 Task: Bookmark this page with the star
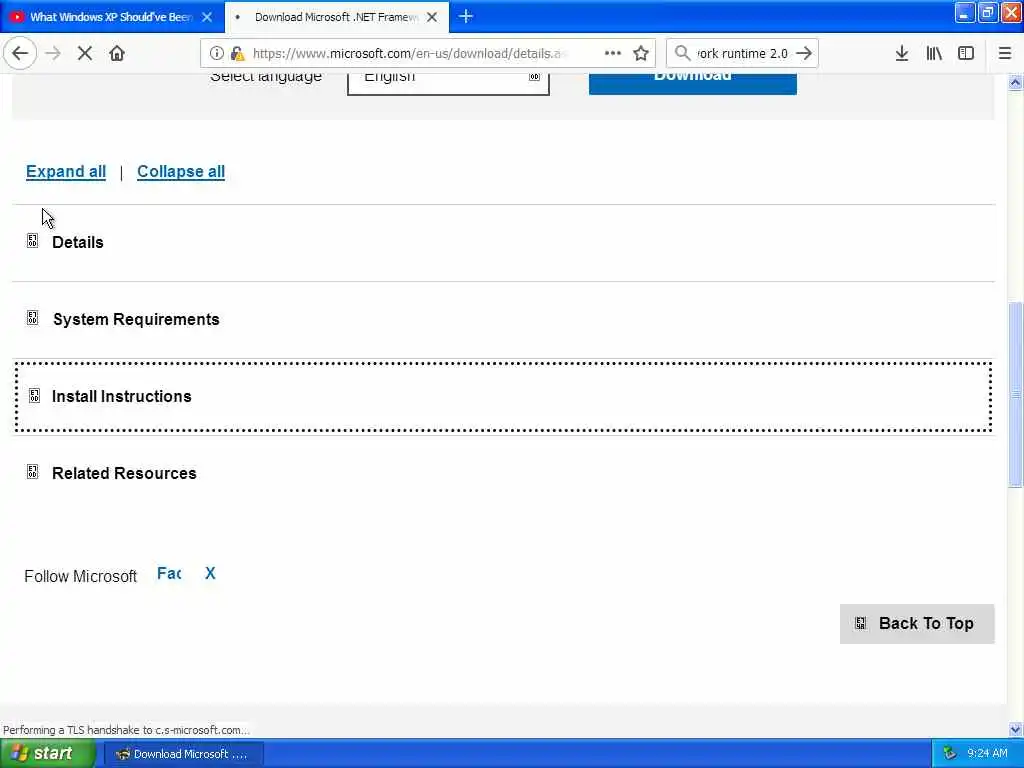pyautogui.click(x=641, y=53)
